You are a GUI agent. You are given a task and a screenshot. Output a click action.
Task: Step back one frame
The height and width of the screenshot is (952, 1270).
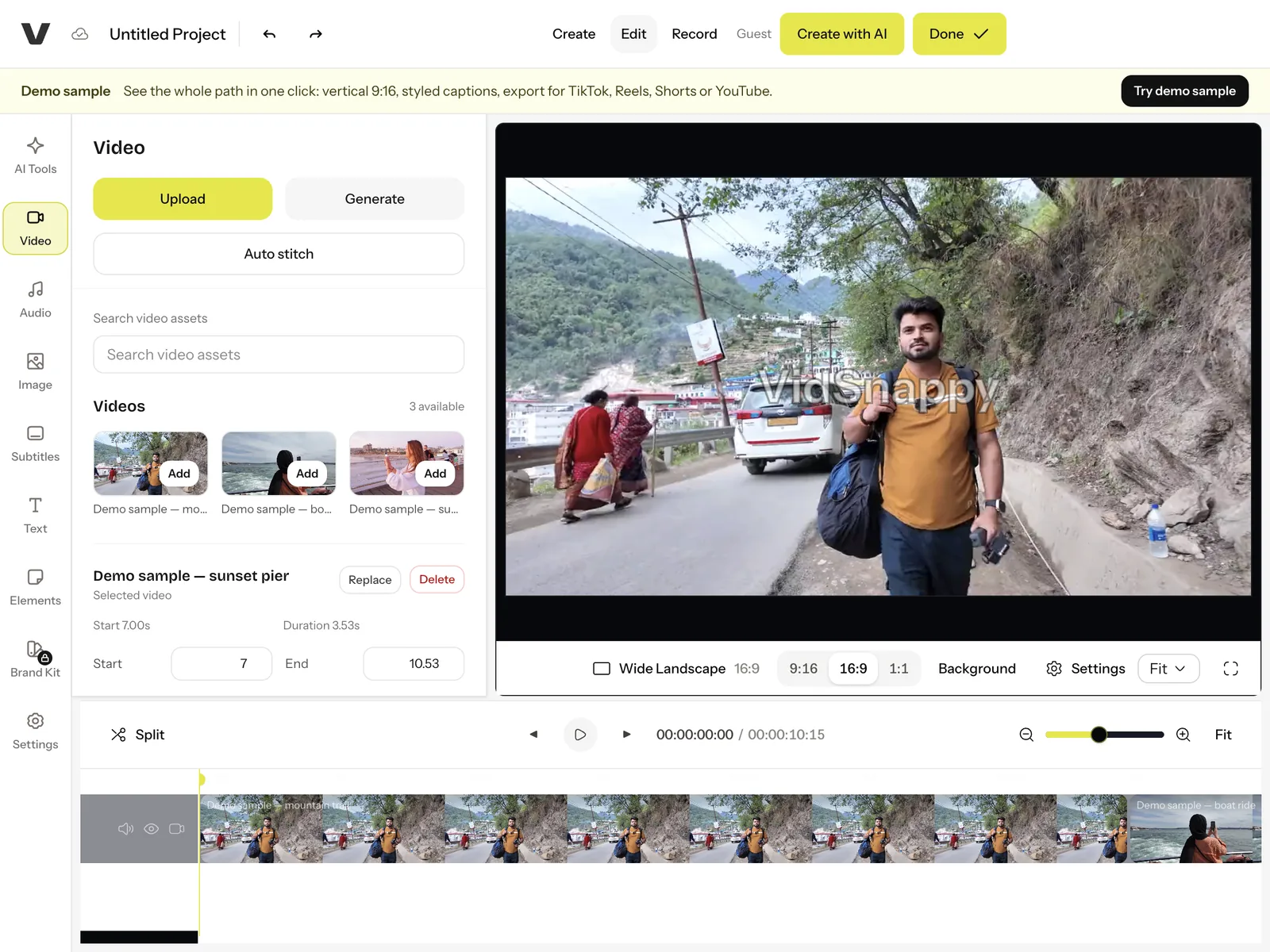533,735
